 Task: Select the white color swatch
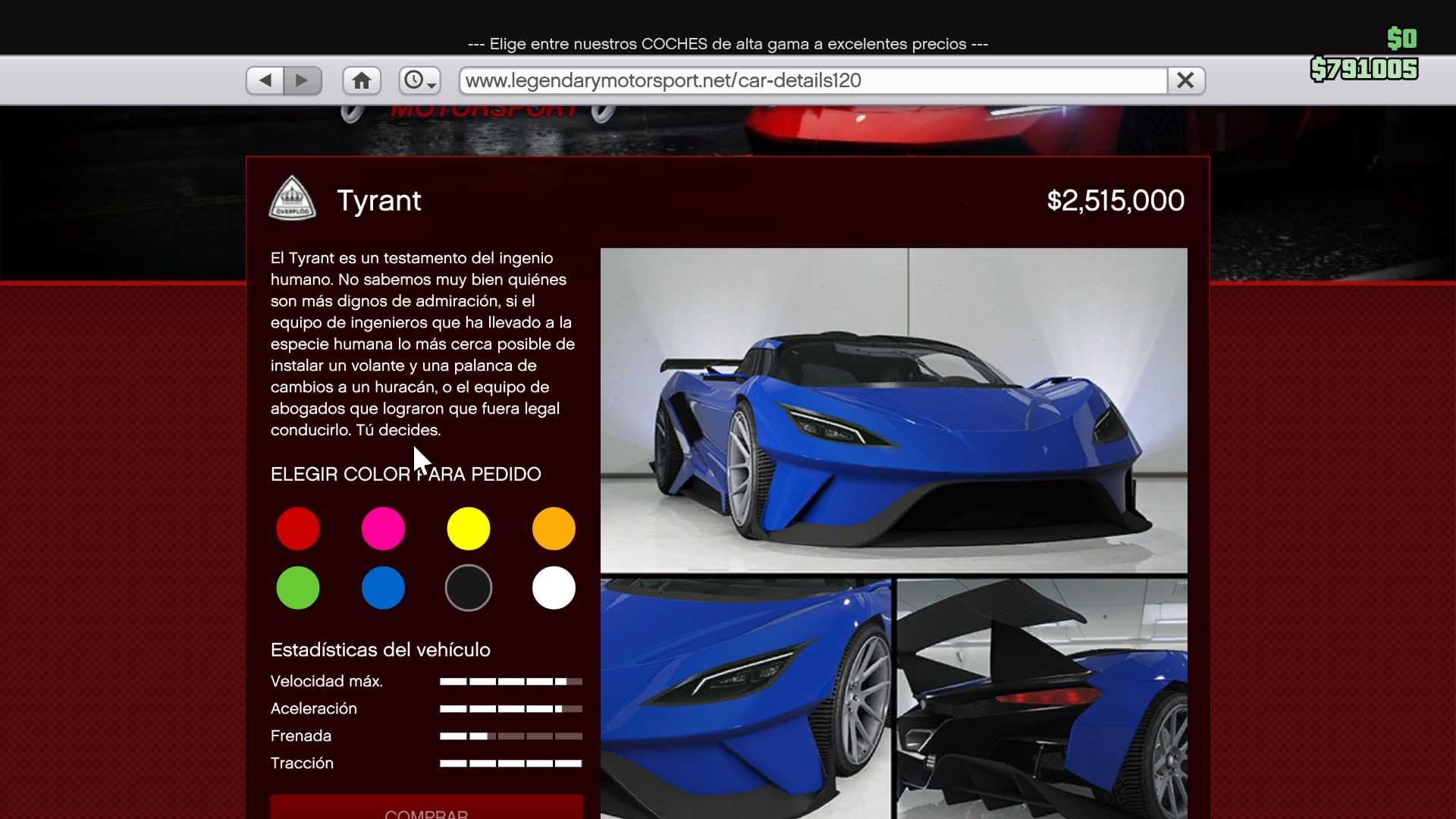554,588
